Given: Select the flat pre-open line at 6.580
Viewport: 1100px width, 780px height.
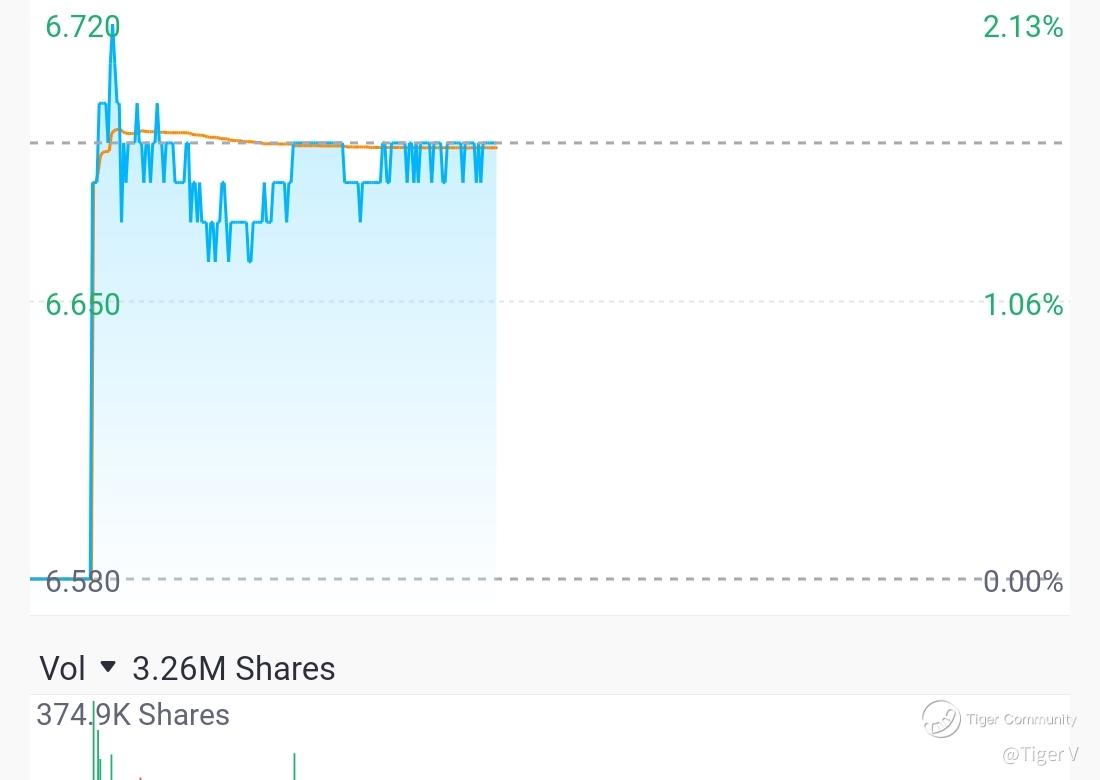Looking at the screenshot, I should [x=60, y=579].
